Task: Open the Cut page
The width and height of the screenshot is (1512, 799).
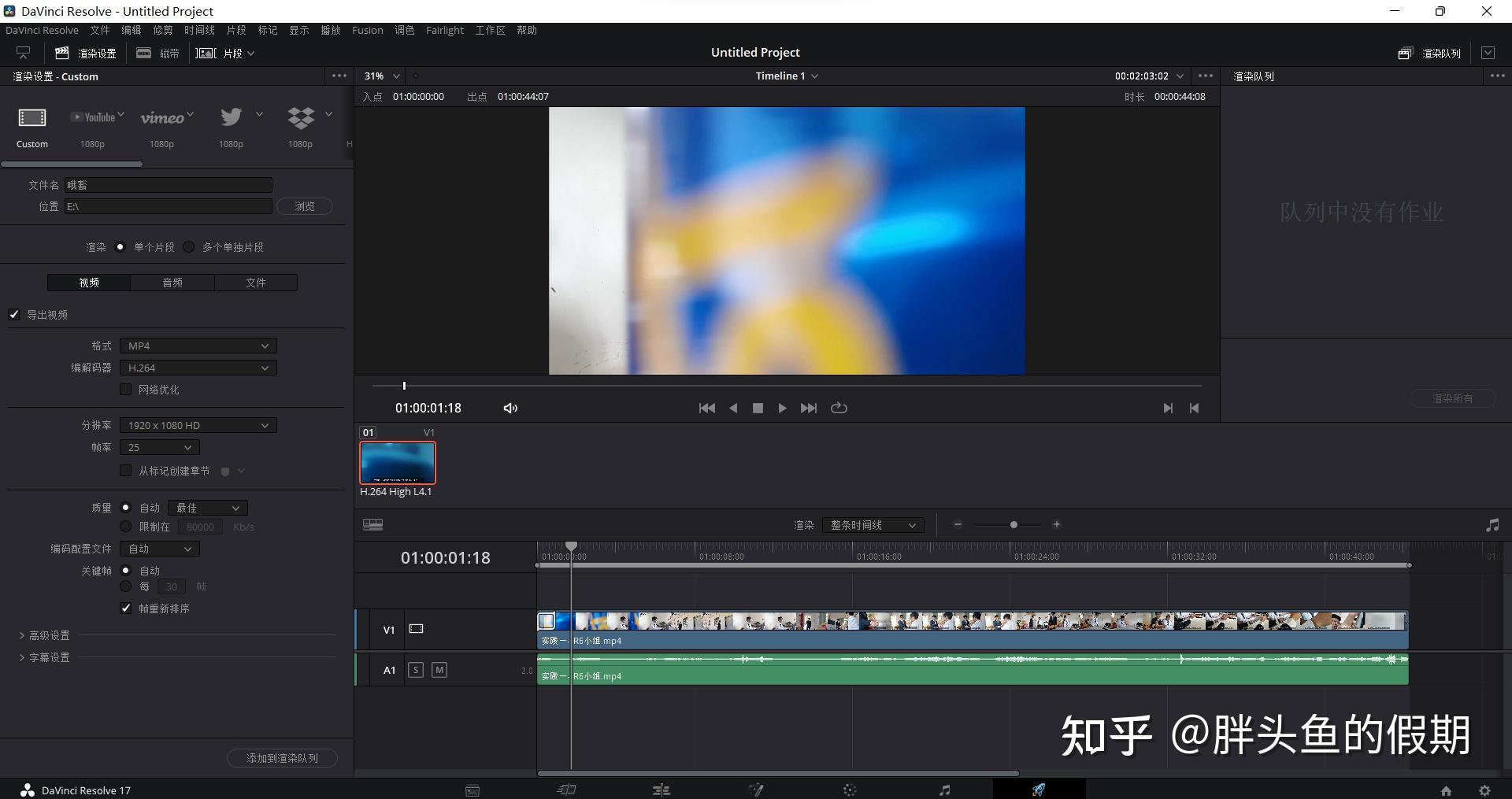Action: pyautogui.click(x=566, y=790)
